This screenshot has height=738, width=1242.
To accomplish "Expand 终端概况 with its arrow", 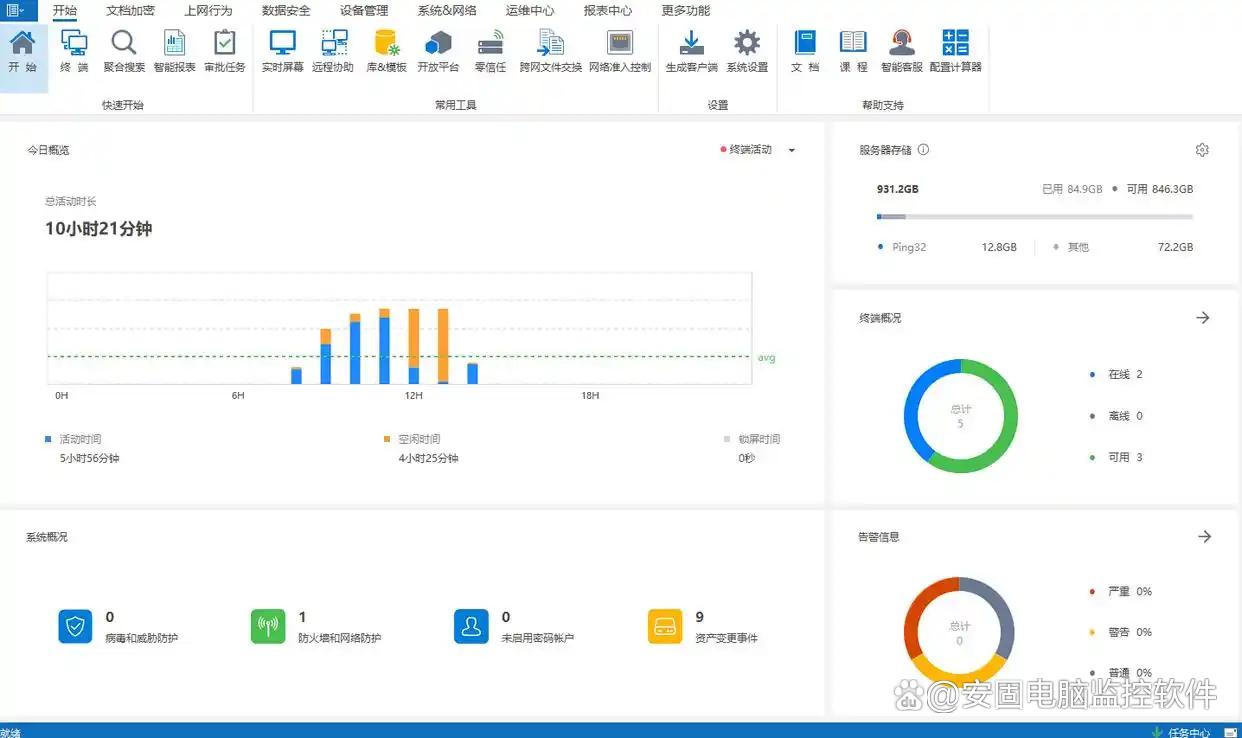I will click(x=1203, y=318).
